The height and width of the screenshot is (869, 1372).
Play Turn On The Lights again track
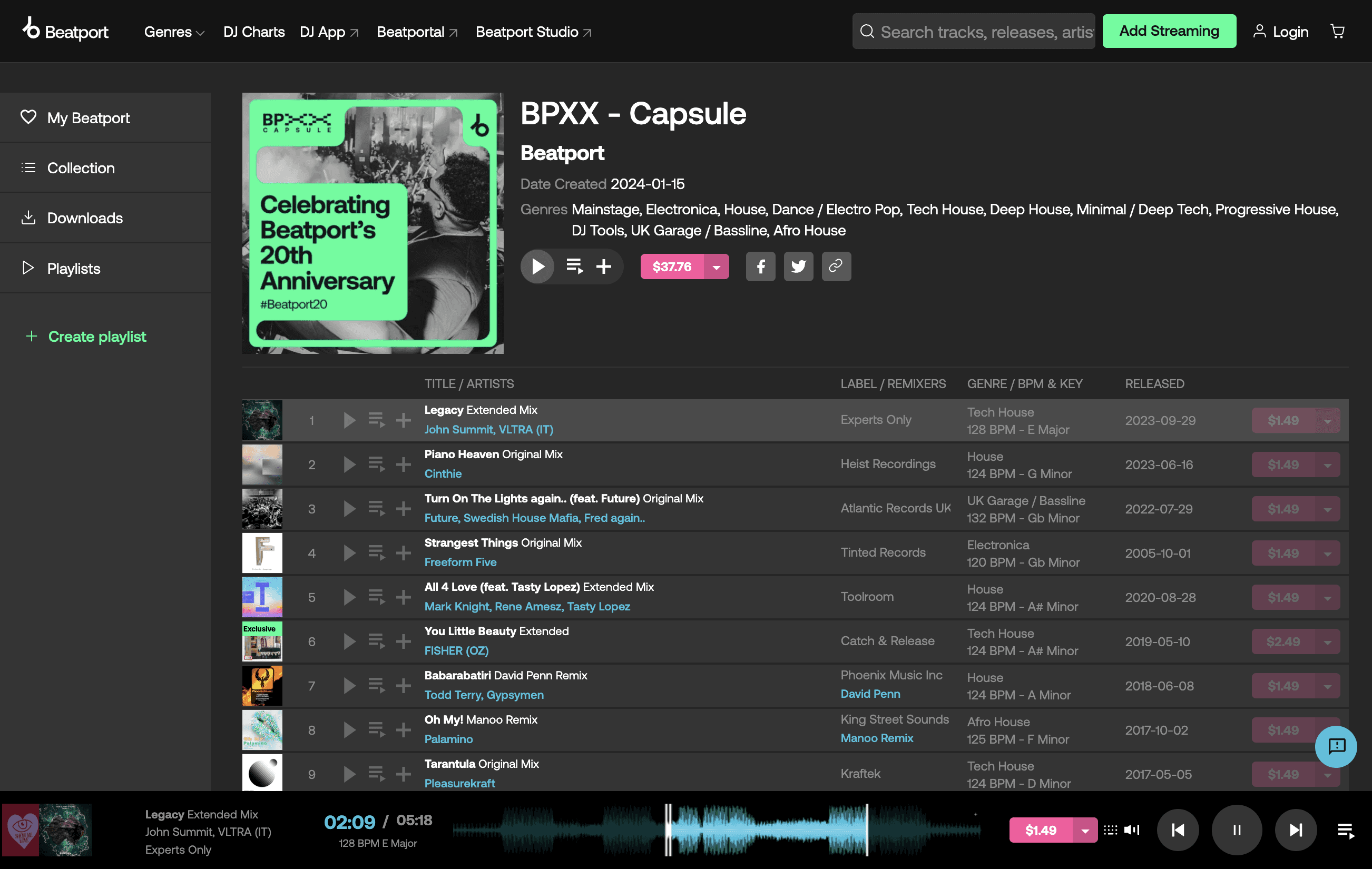pyautogui.click(x=349, y=509)
